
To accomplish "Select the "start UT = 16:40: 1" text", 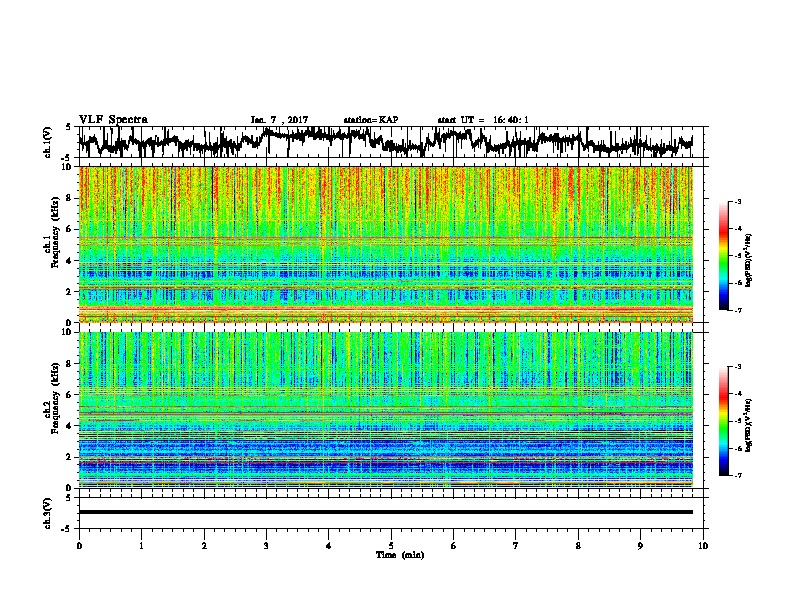I will (483, 120).
